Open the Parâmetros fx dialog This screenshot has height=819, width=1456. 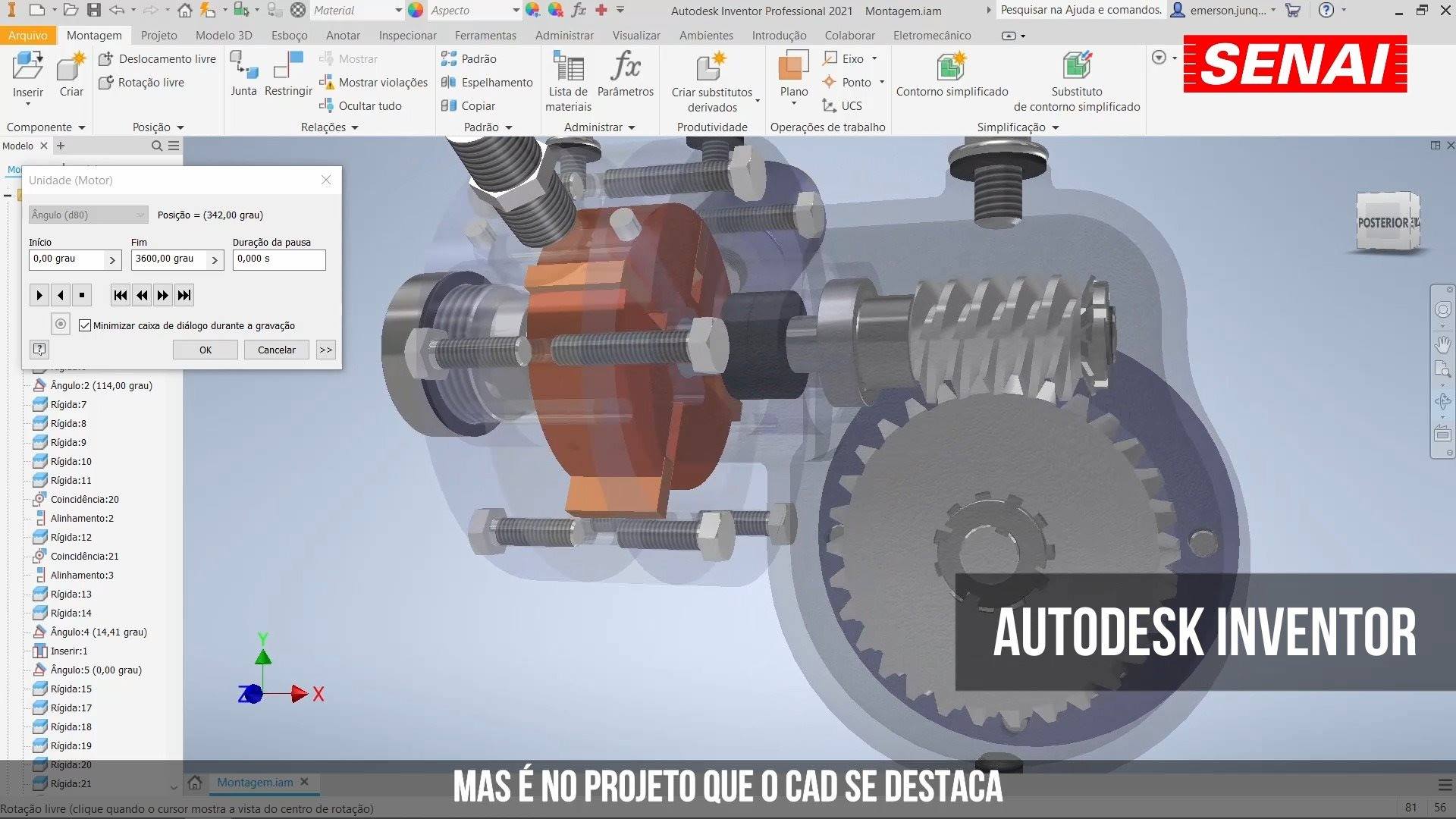(x=626, y=74)
